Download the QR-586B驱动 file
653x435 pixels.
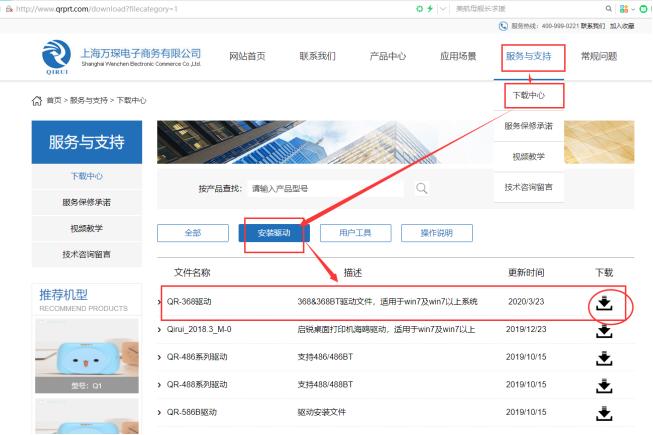604,413
